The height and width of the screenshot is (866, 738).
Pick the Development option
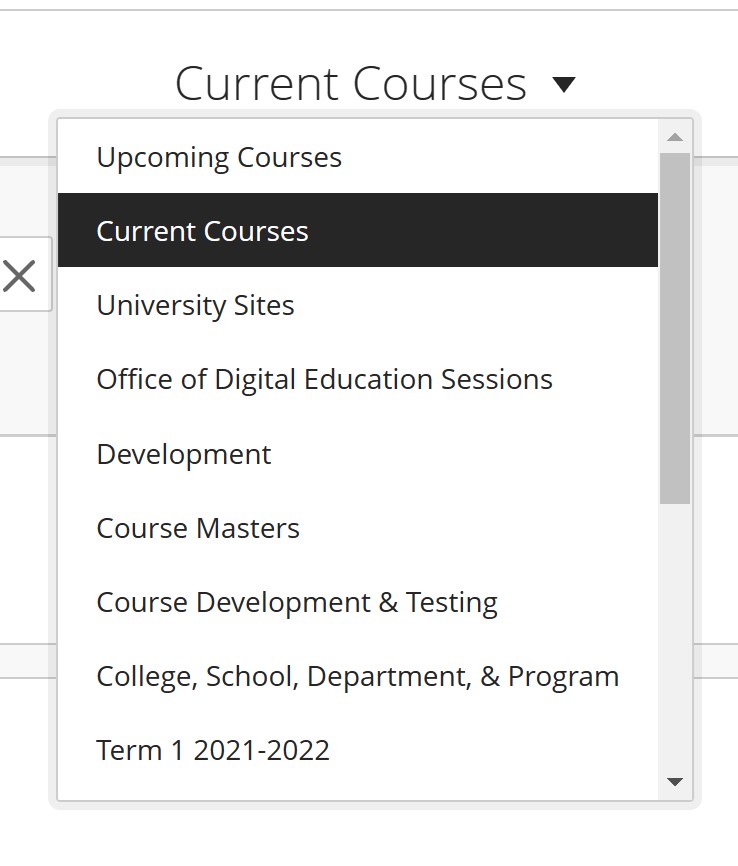pyautogui.click(x=183, y=453)
